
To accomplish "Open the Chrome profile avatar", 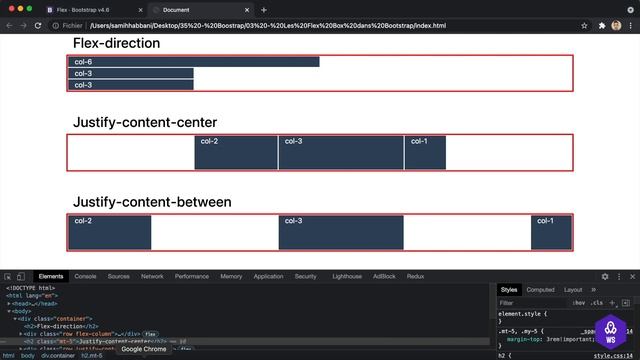I will tap(616, 26).
